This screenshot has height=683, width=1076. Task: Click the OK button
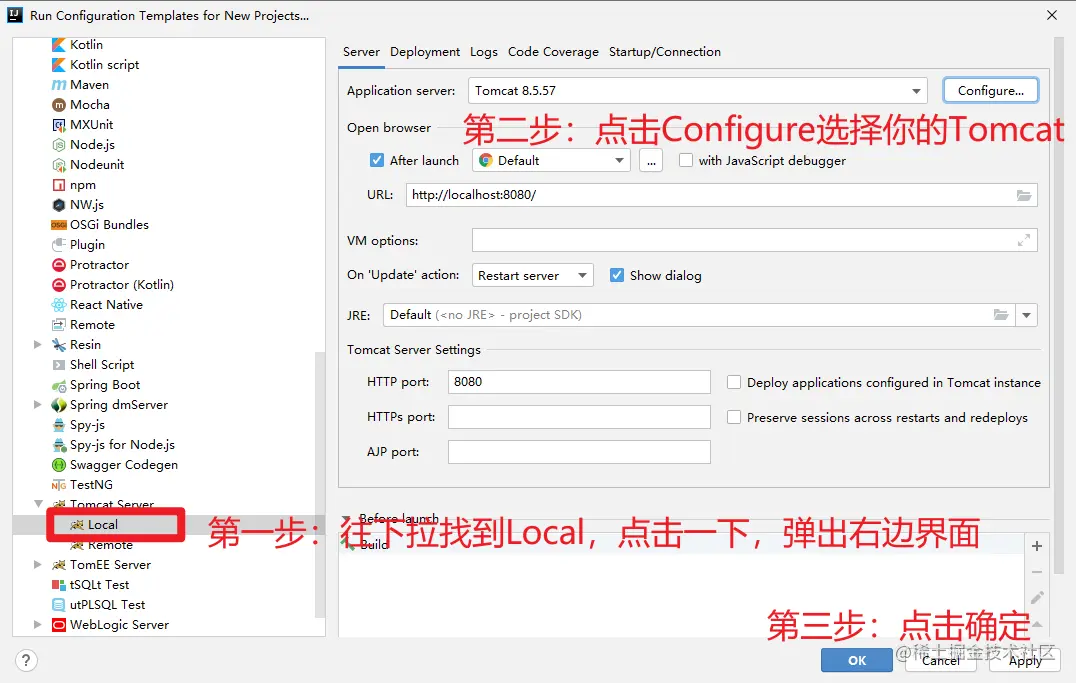[856, 660]
